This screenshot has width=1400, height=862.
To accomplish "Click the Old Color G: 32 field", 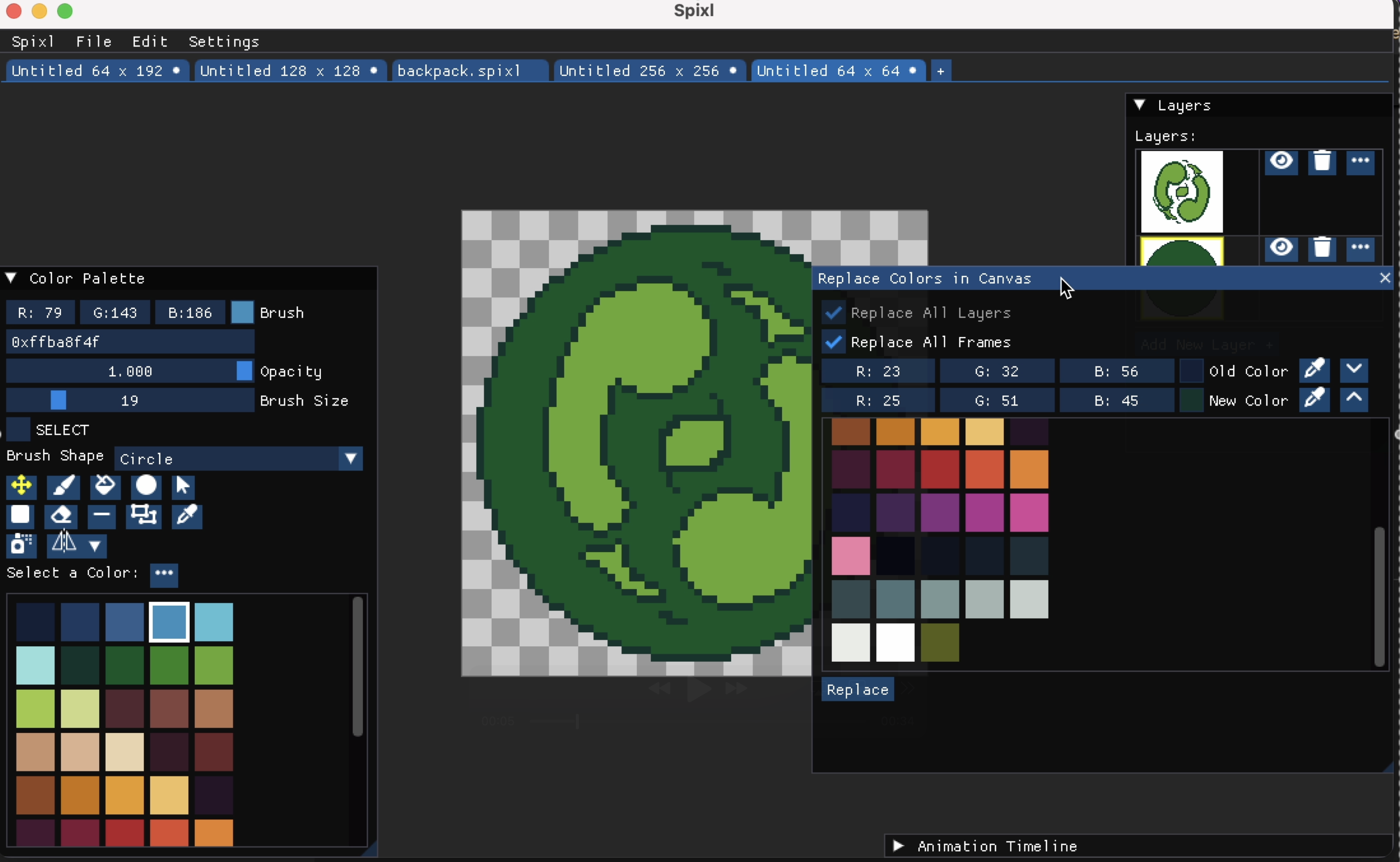I will [997, 371].
